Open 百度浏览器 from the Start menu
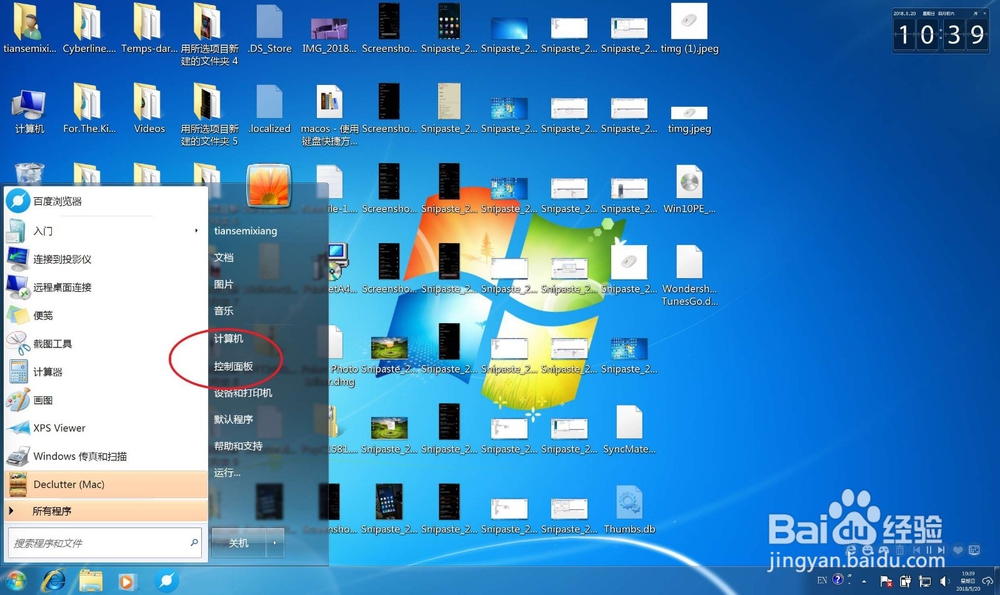 [105, 201]
